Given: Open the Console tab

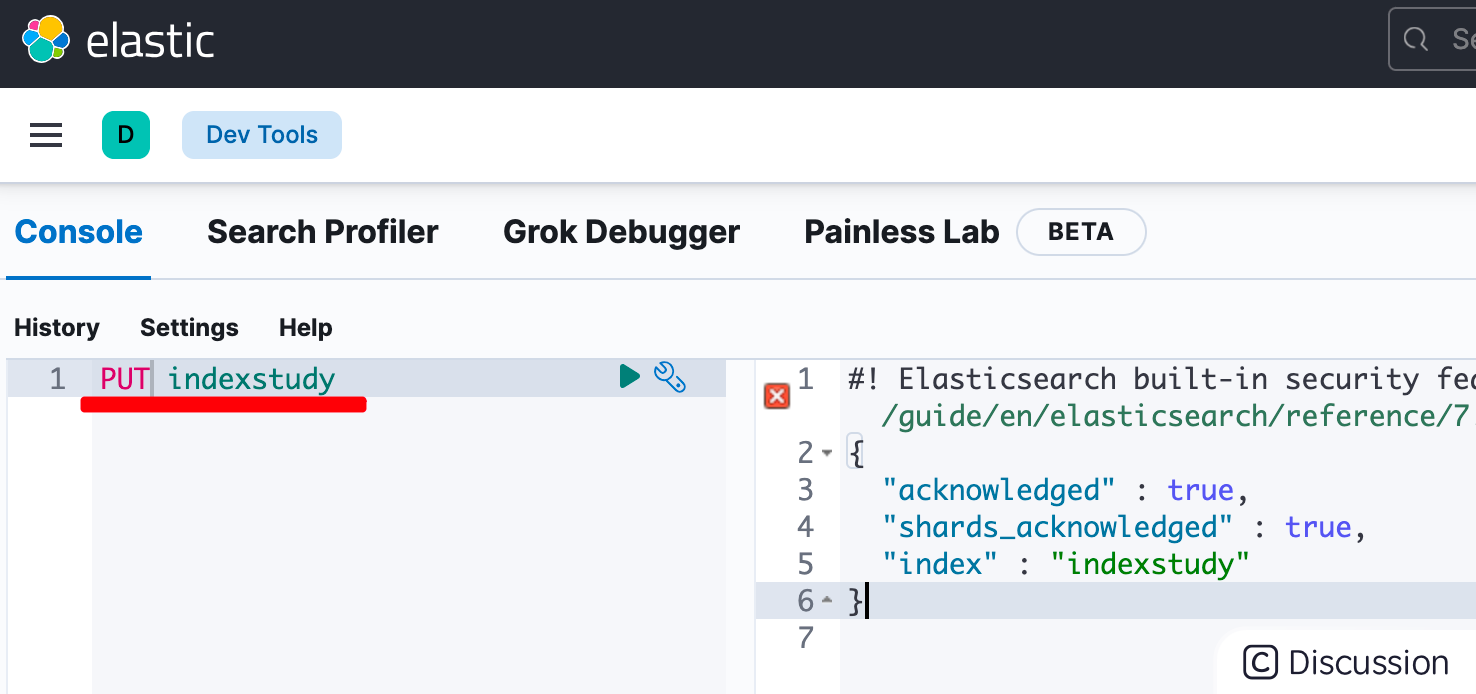Looking at the screenshot, I should [x=79, y=232].
